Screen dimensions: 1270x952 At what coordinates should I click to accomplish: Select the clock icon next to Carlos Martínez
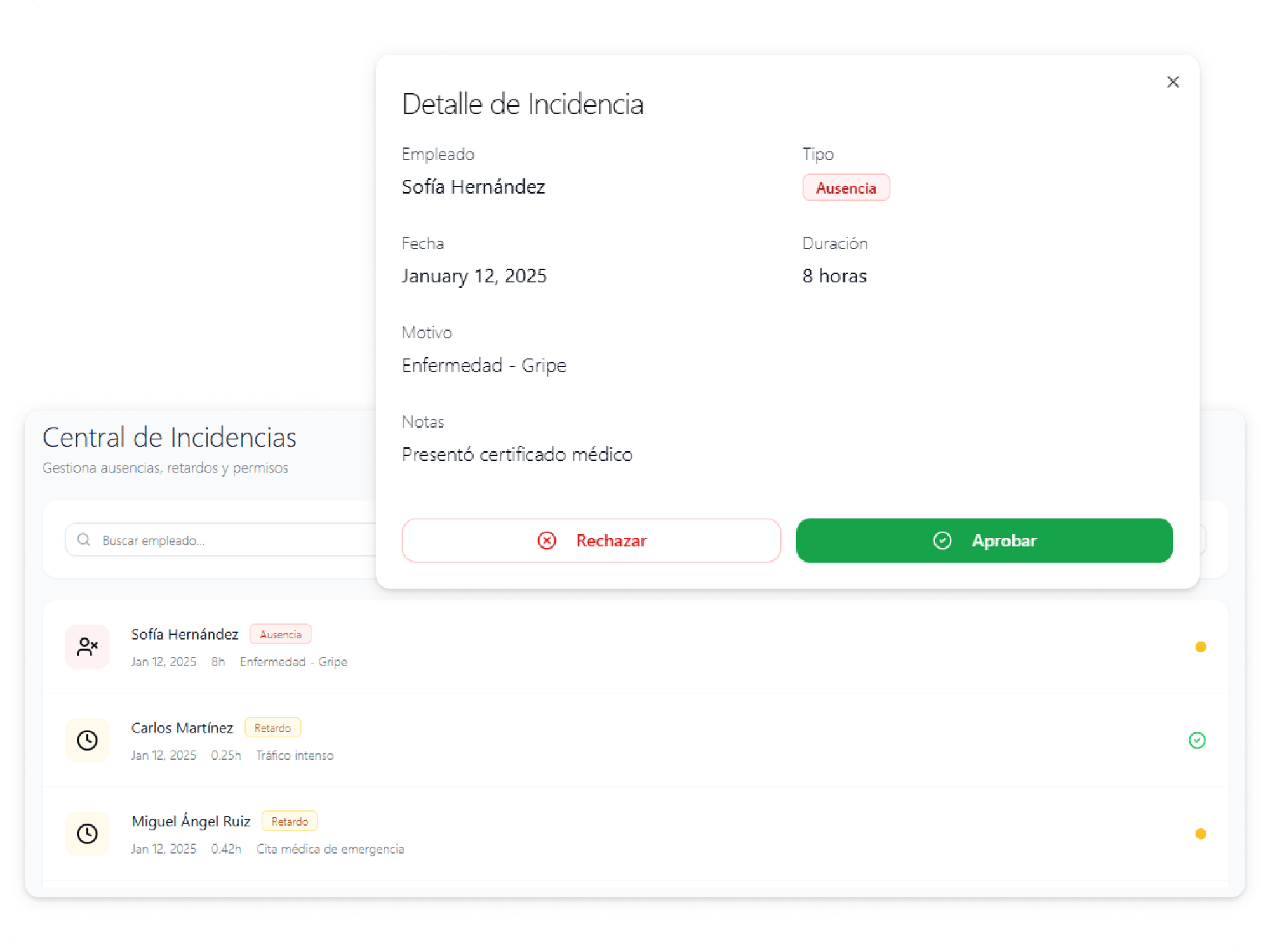coord(87,740)
